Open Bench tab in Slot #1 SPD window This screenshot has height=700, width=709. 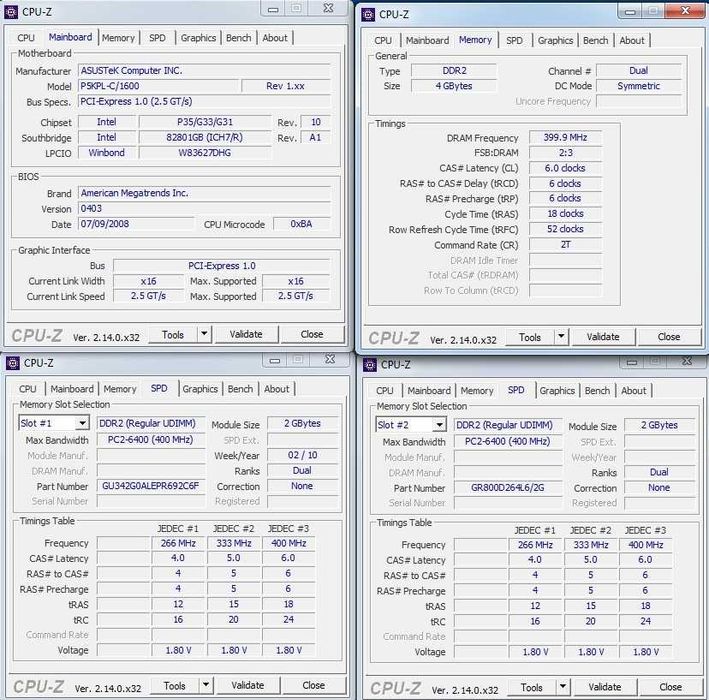pyautogui.click(x=240, y=389)
